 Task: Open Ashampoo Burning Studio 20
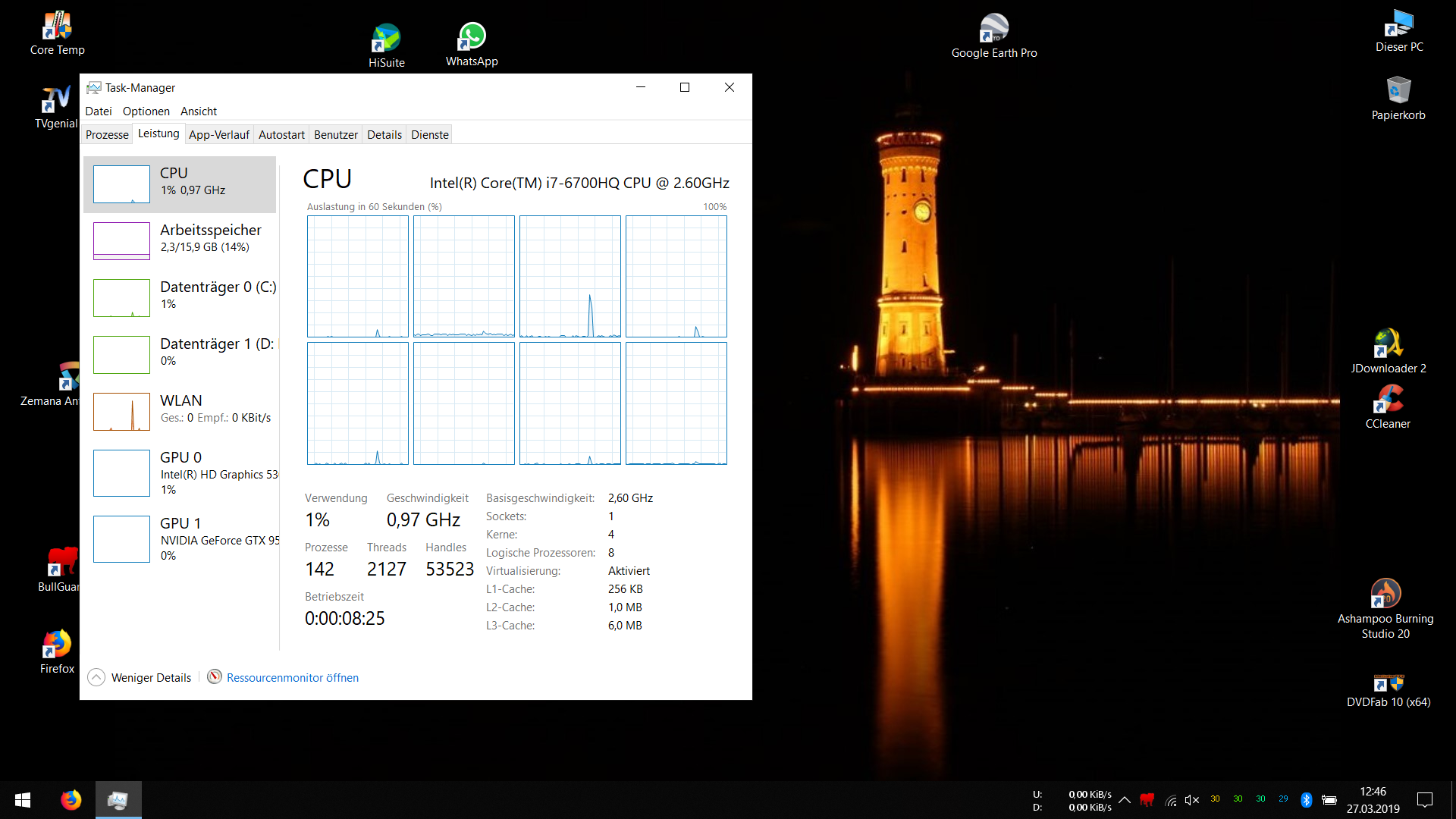[1385, 609]
